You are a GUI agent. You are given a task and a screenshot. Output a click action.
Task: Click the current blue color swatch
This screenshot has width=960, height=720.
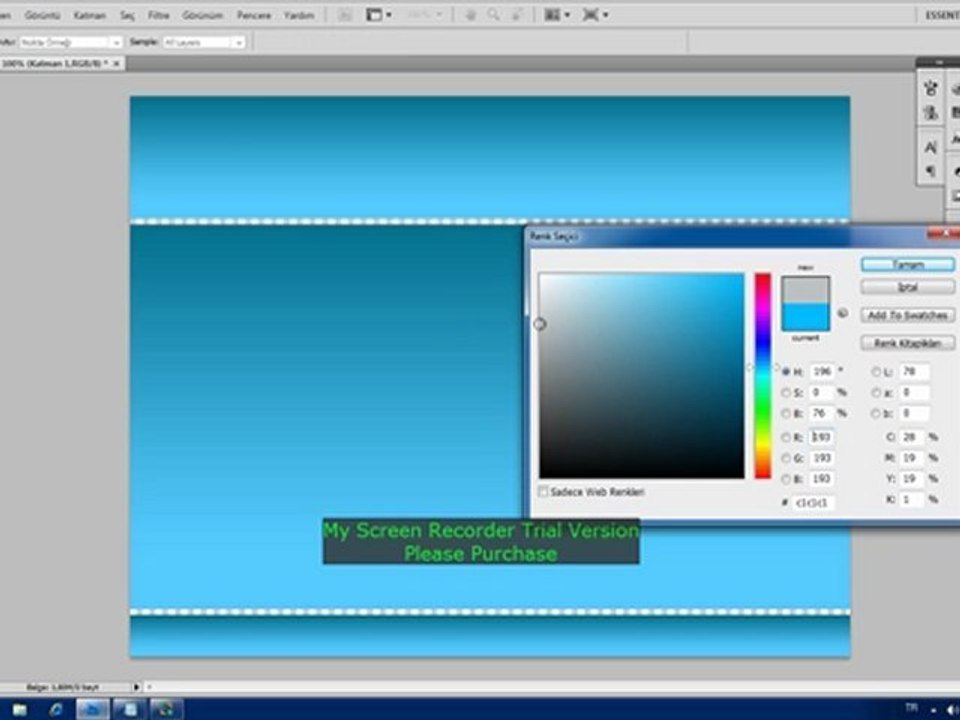tap(806, 317)
